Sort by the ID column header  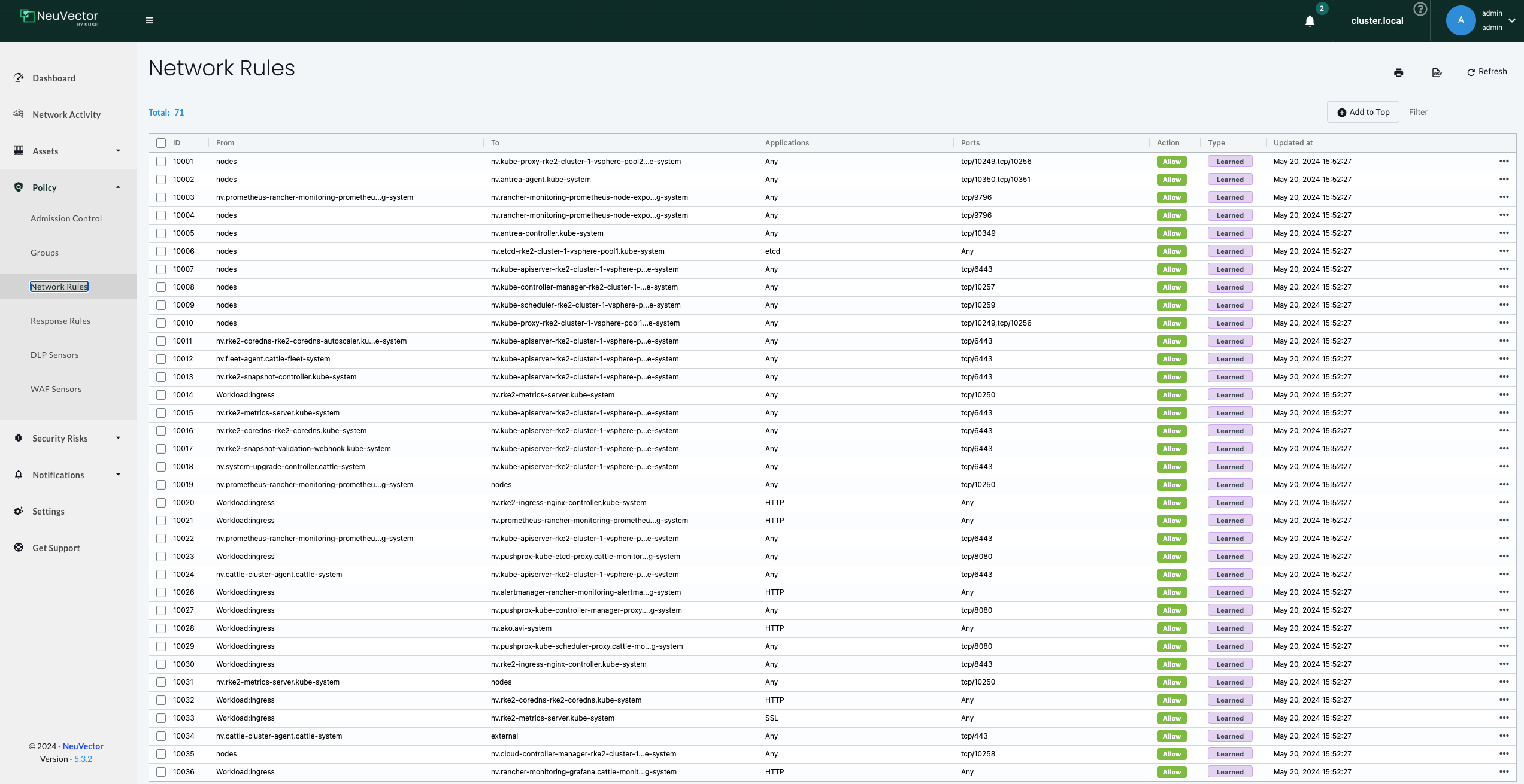(x=177, y=143)
